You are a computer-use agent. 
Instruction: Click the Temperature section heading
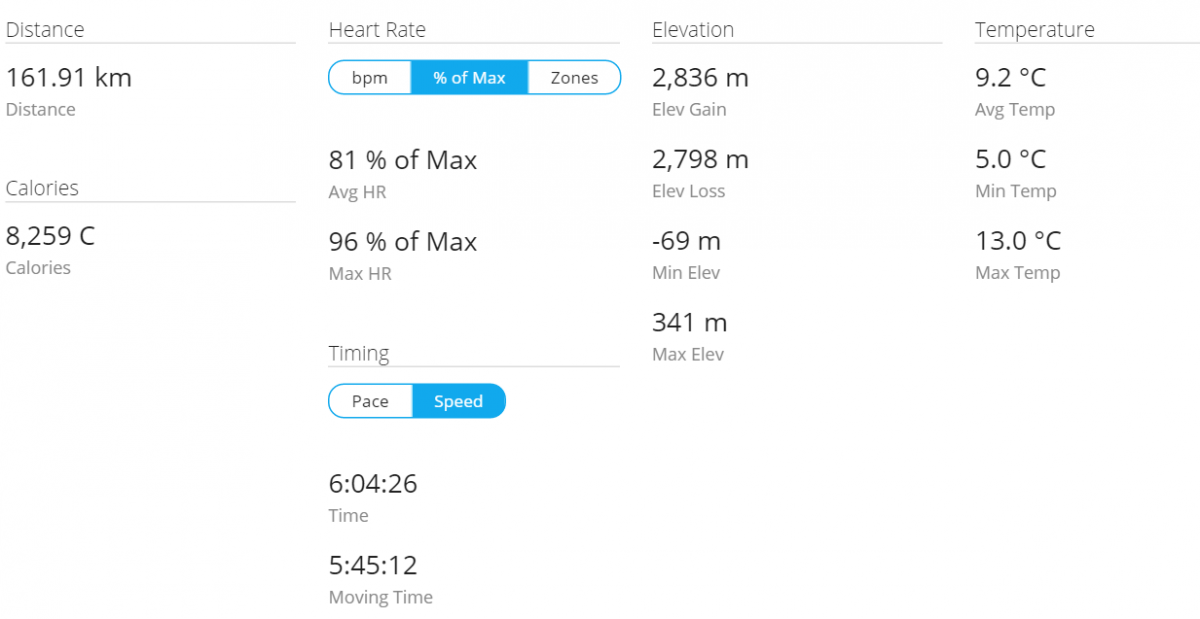pos(1035,30)
